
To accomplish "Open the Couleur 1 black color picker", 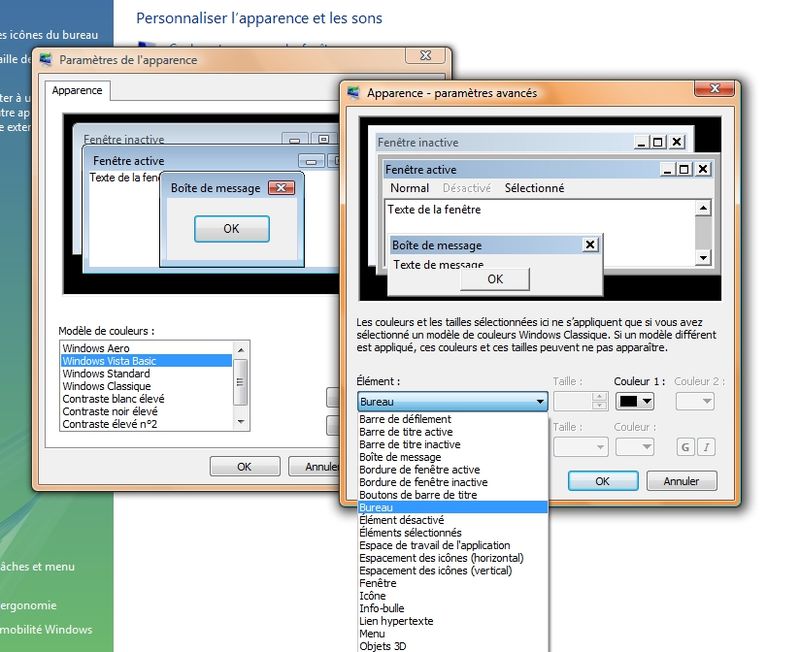I will click(635, 402).
